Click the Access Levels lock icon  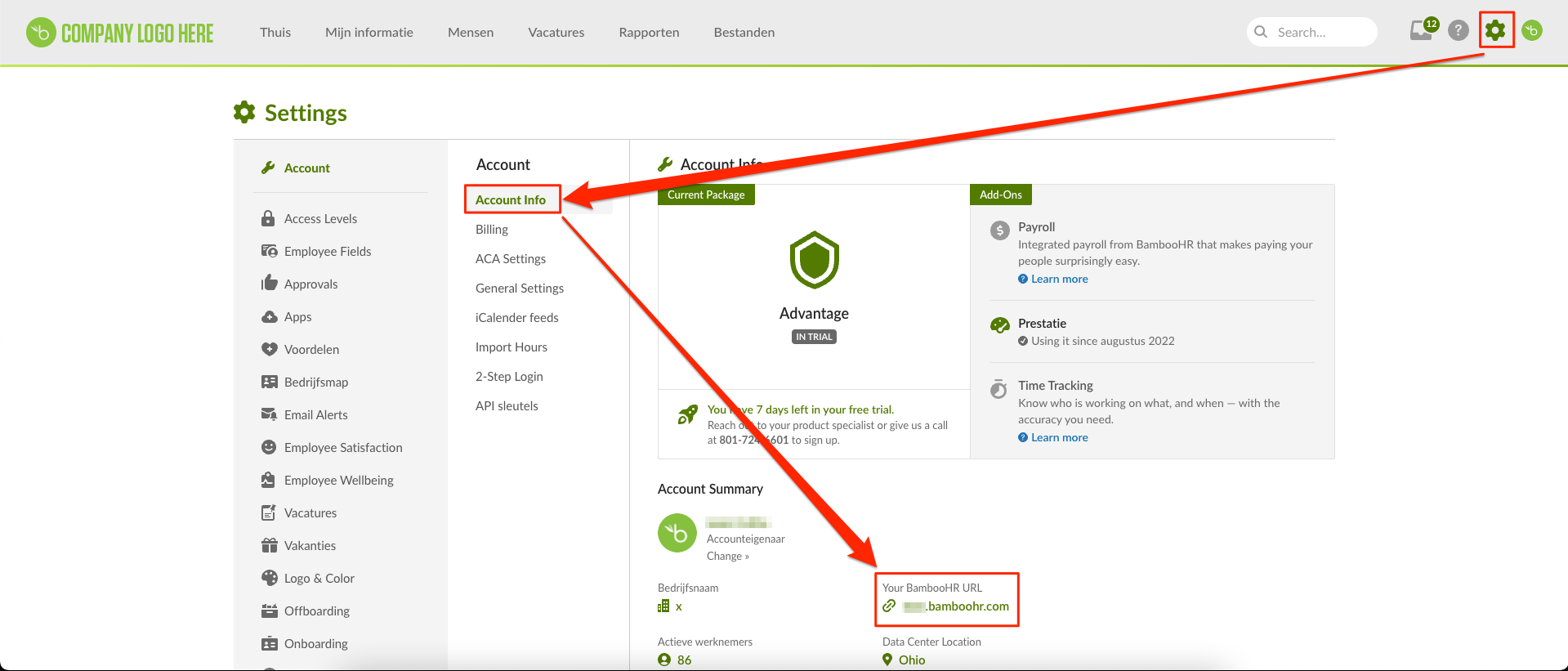pyautogui.click(x=268, y=218)
